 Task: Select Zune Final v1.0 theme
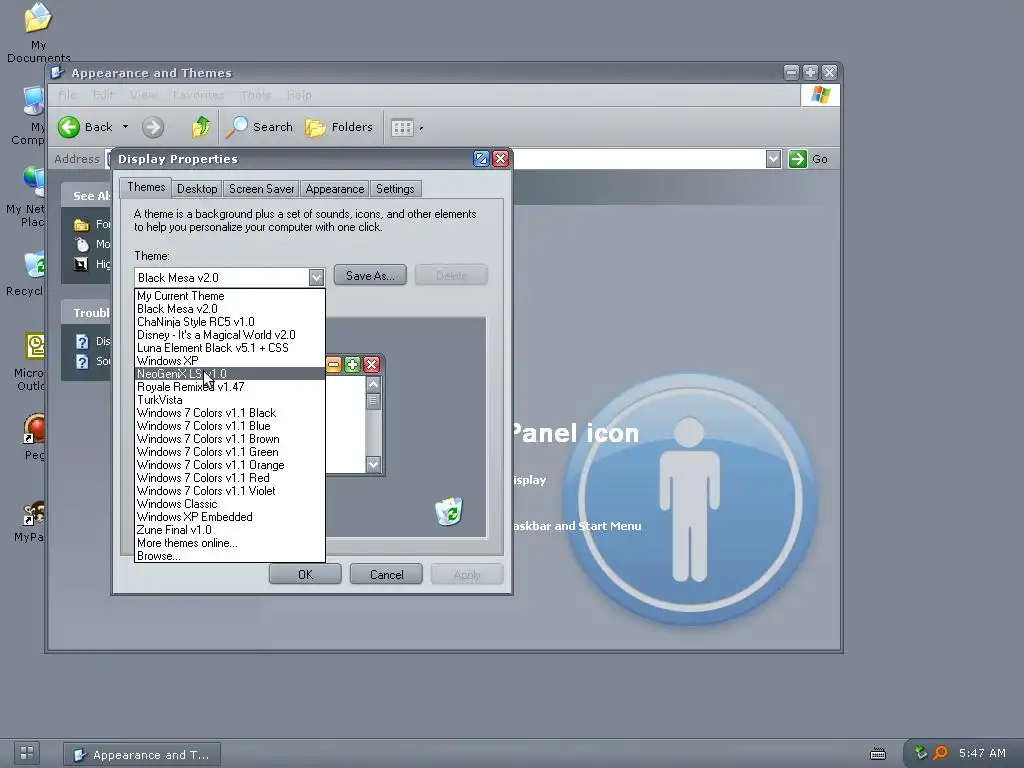click(230, 530)
